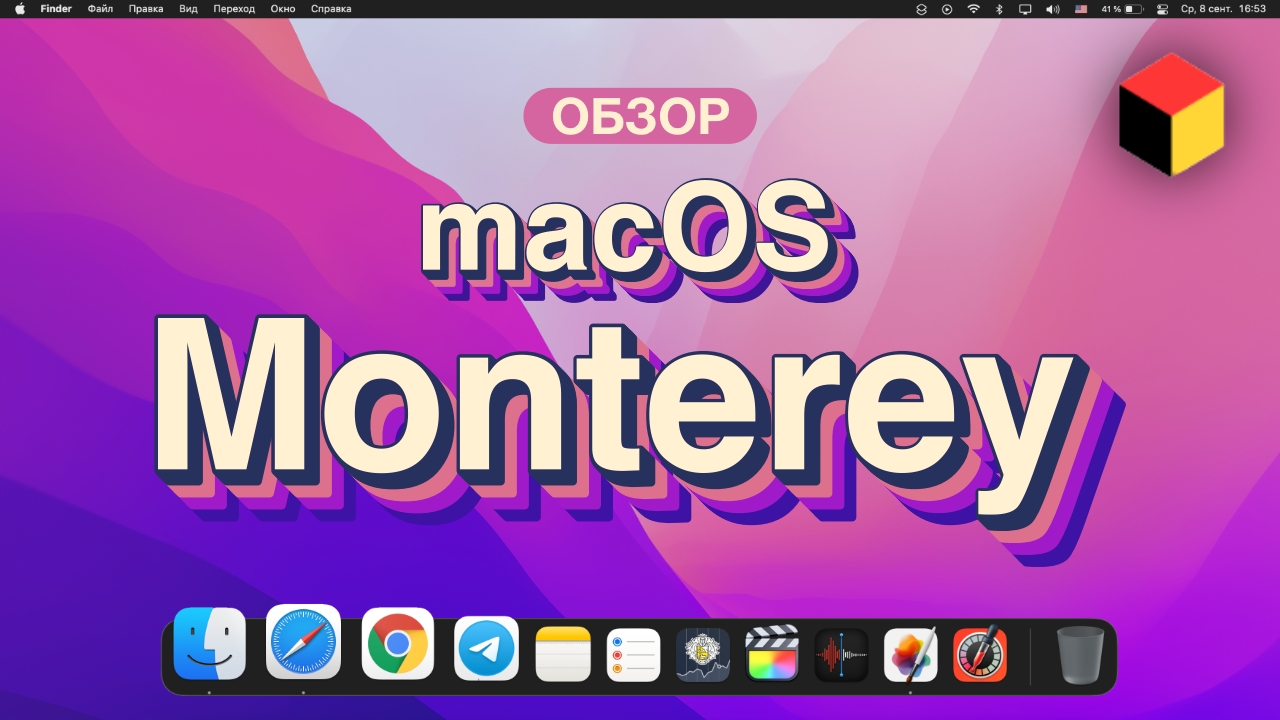Open the Справка menu
The width and height of the screenshot is (1280, 720).
331,9
